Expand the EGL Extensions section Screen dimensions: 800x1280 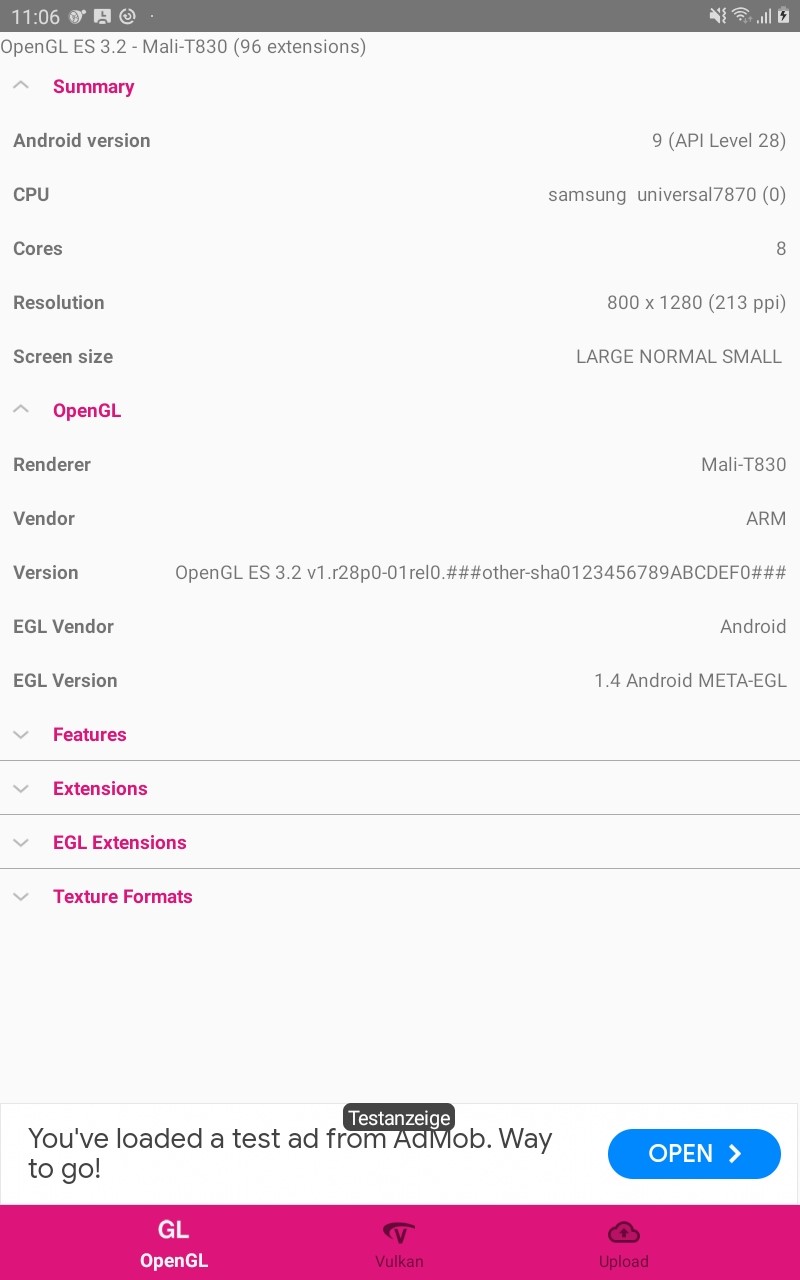(x=400, y=842)
